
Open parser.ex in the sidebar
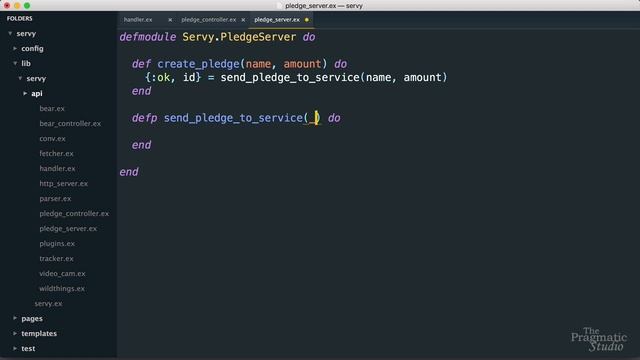[x=55, y=199]
